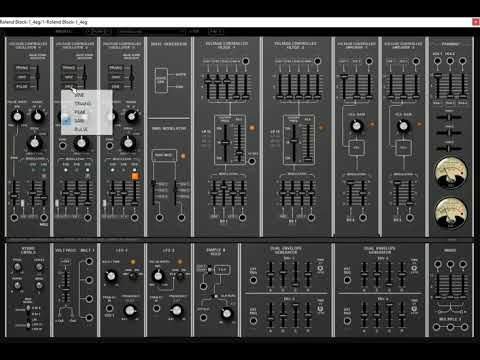Click oscillator 1's TRIANG waveform label

[x=22, y=68]
